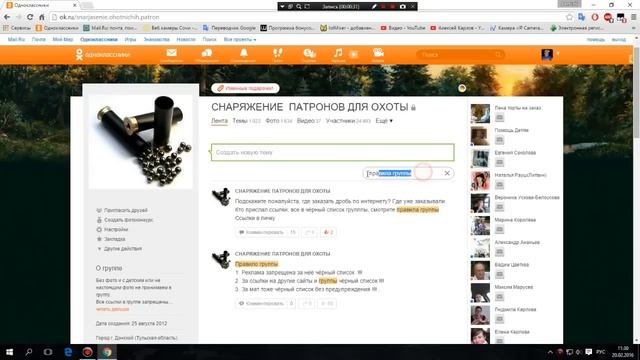Viewport: 640px width, 360px height.
Task: Open the profile avatar in orange bar
Action: [x=547, y=54]
